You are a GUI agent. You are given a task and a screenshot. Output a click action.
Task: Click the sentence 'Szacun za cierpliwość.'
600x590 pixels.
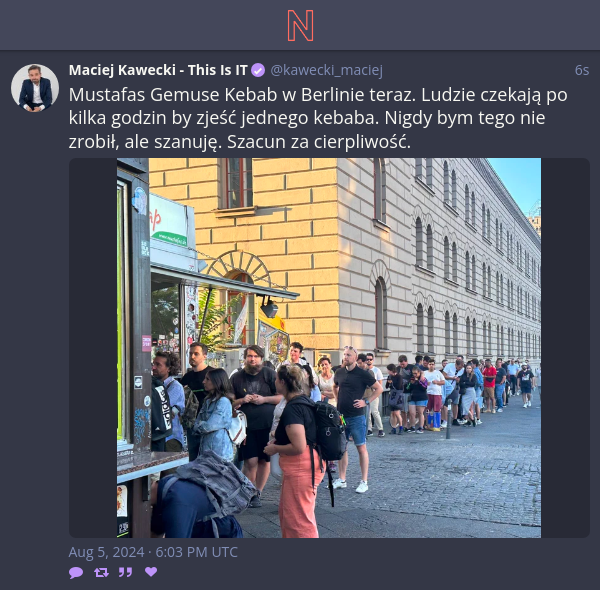coord(319,142)
